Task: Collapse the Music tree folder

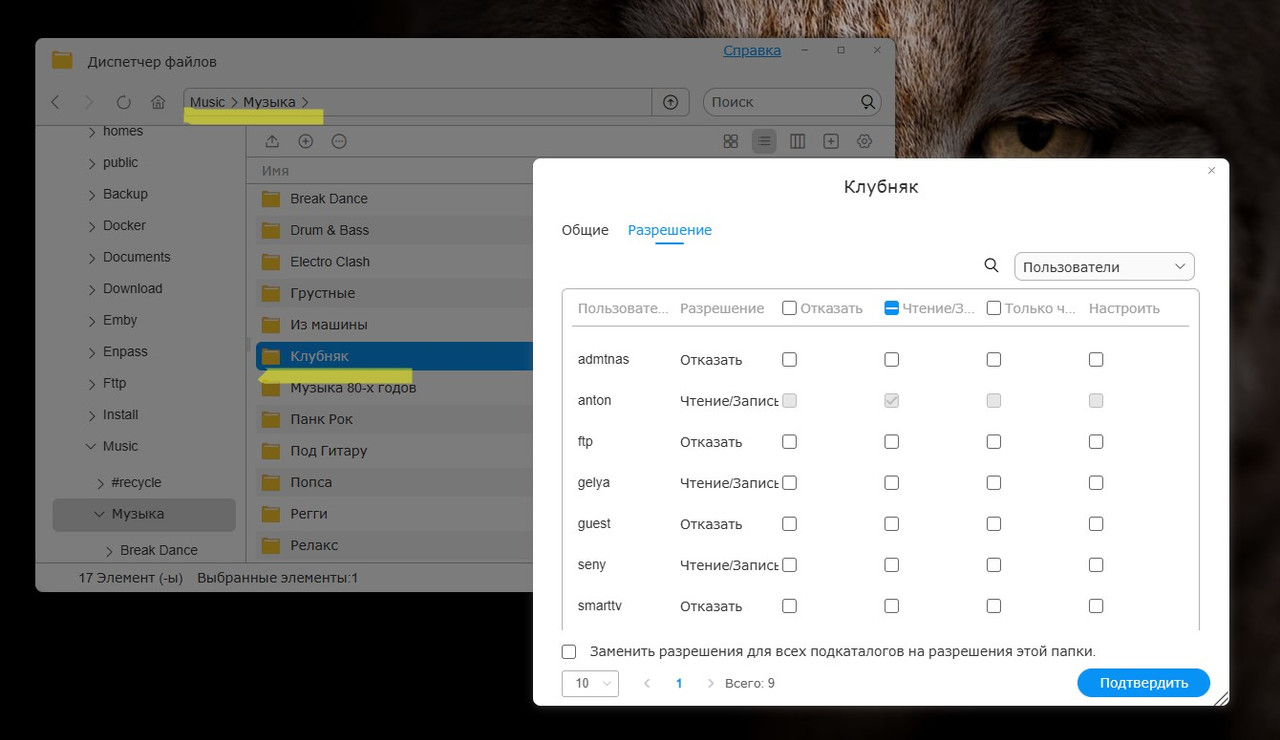Action: click(92, 447)
